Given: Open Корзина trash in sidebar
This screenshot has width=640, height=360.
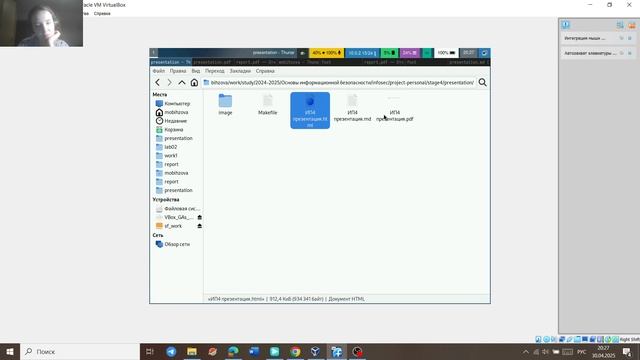Looking at the screenshot, I should pyautogui.click(x=169, y=129).
